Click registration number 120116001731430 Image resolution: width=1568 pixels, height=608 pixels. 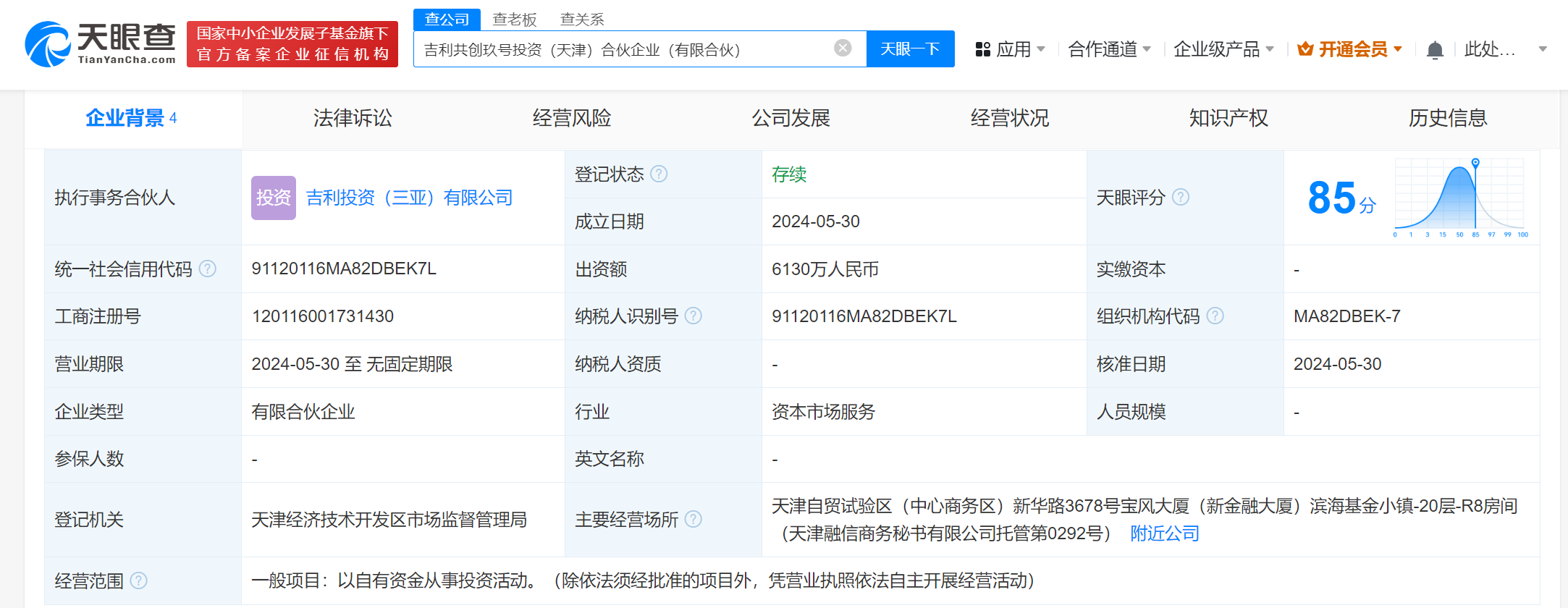click(x=323, y=316)
